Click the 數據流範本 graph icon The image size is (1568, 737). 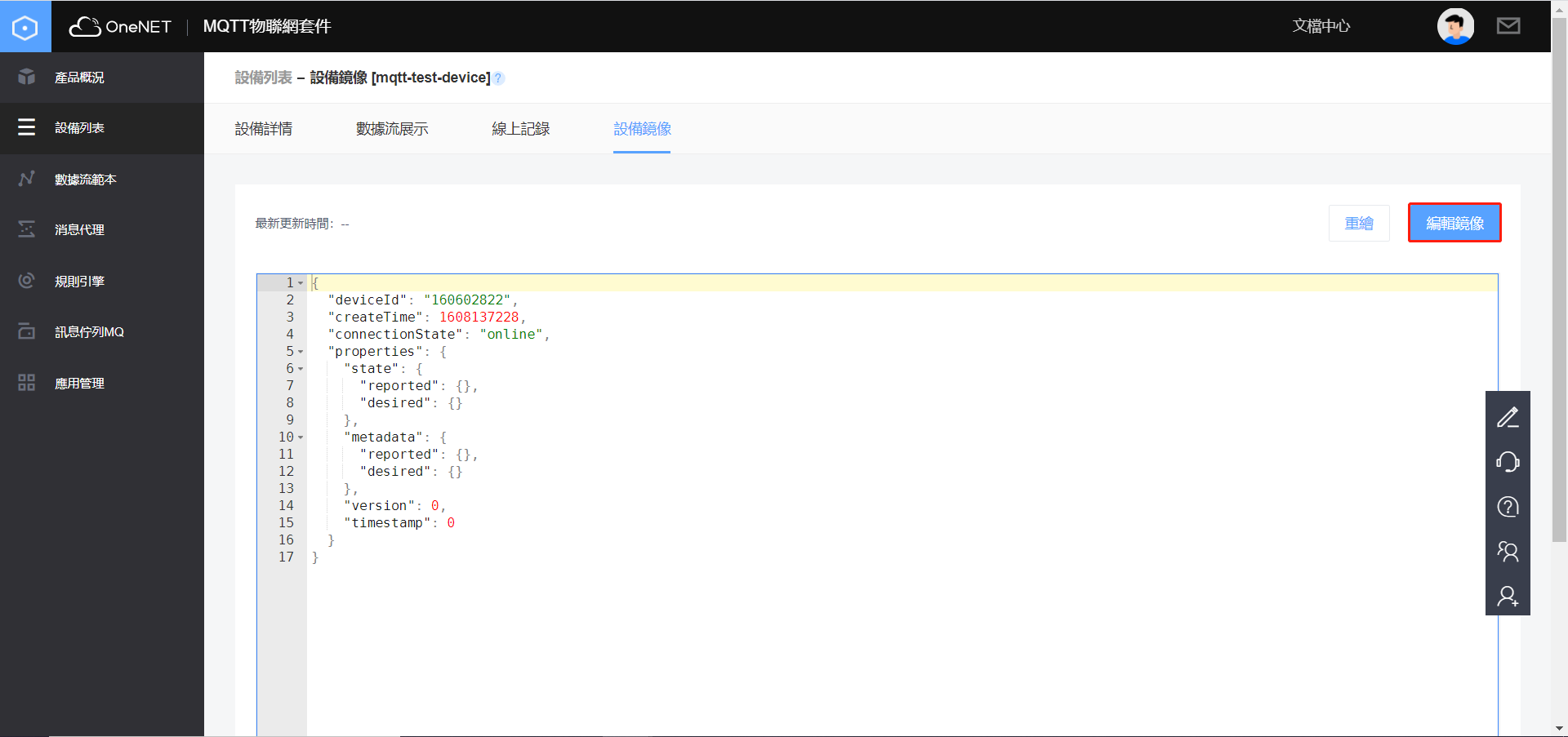pos(27,179)
